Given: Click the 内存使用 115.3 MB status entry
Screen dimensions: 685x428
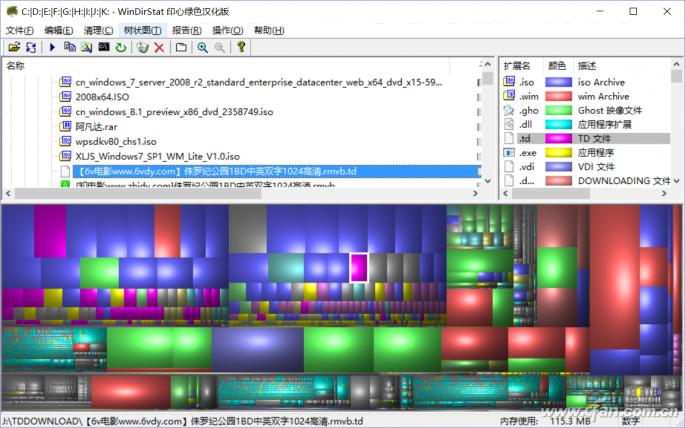Looking at the screenshot, I should pos(543,421).
